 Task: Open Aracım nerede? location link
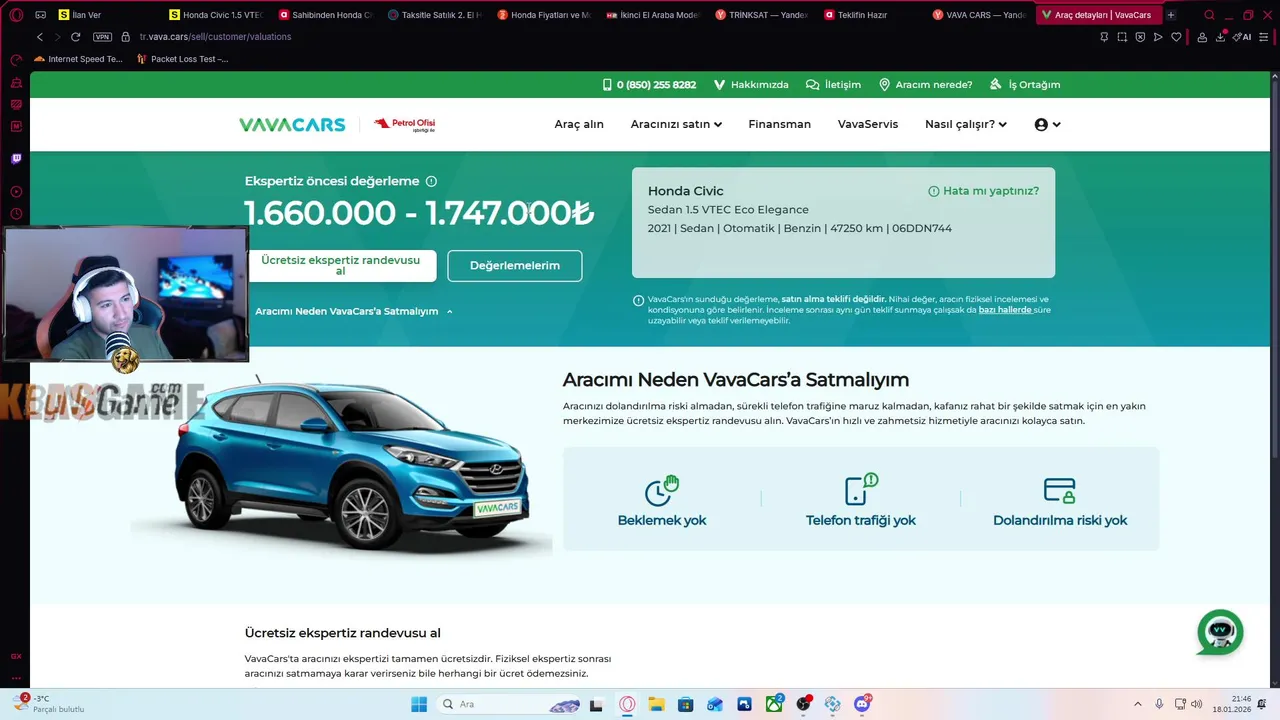point(925,85)
